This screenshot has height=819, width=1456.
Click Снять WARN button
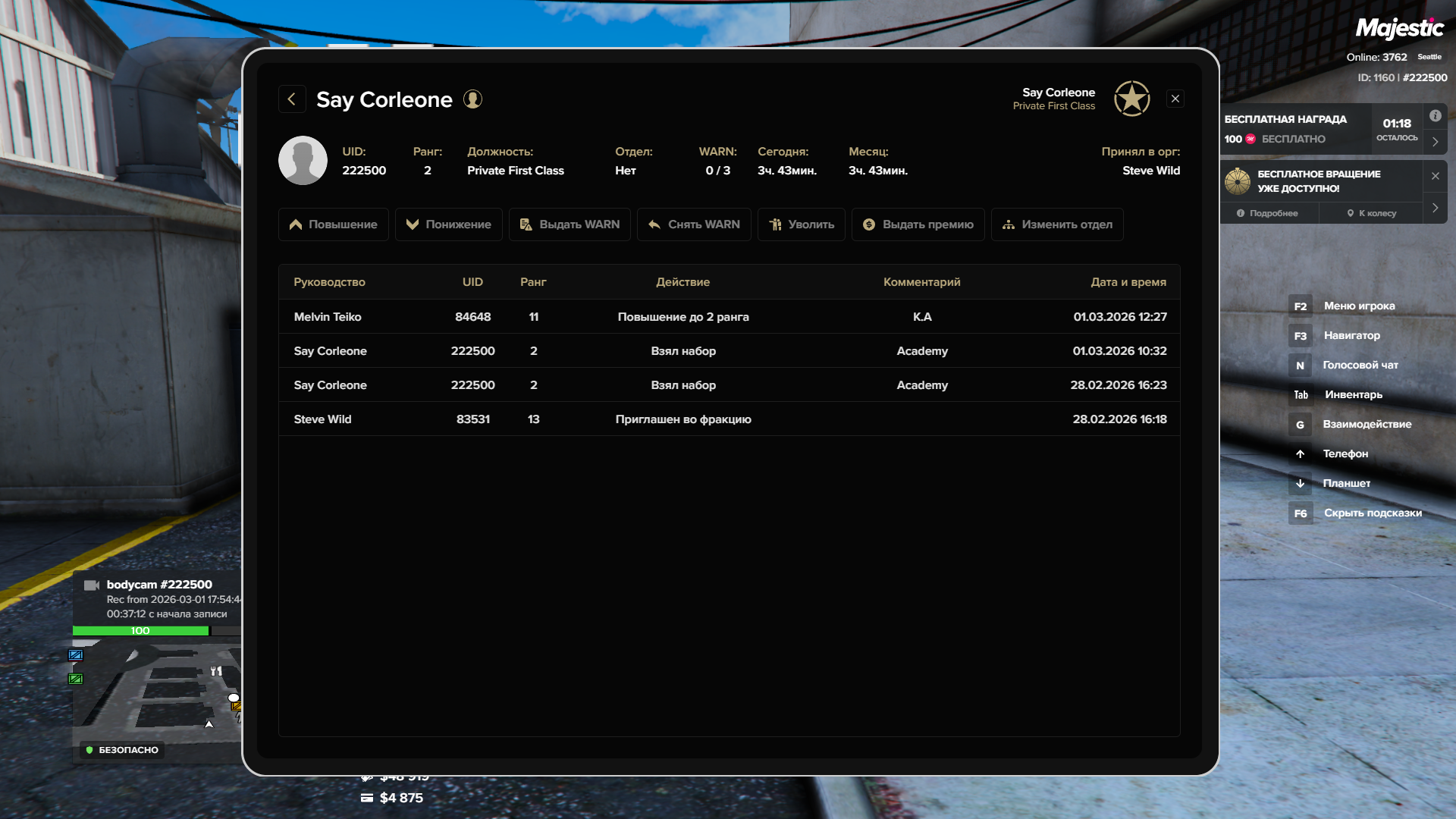pyautogui.click(x=694, y=224)
